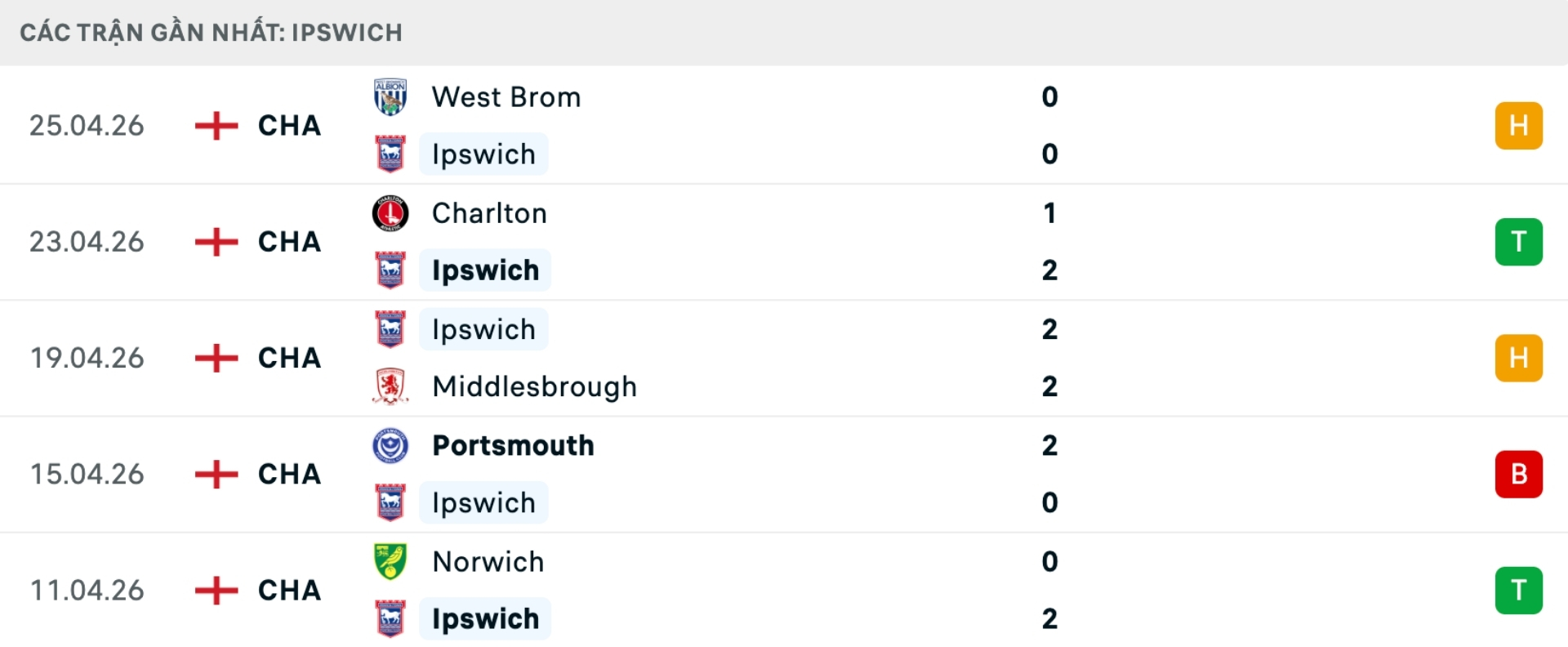Click the 15.04.26 match date
Image resolution: width=1568 pixels, height=647 pixels.
click(87, 474)
